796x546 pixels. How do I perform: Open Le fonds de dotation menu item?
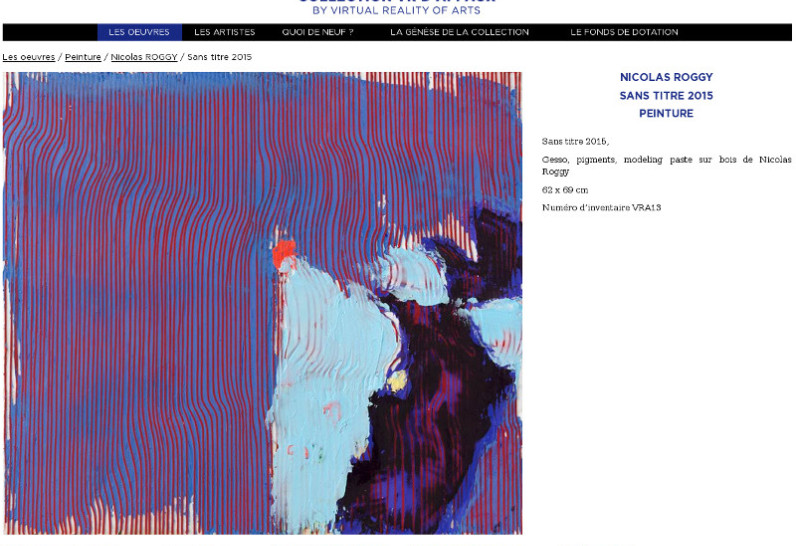(624, 32)
